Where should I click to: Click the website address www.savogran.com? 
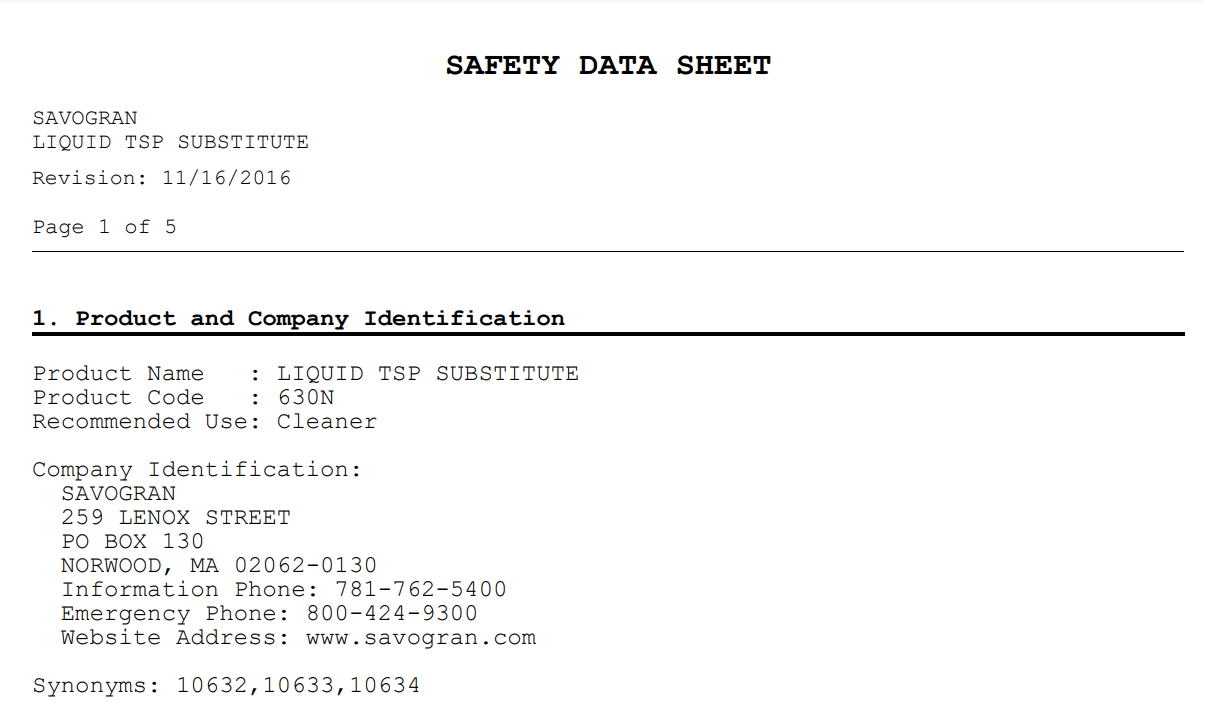(421, 638)
